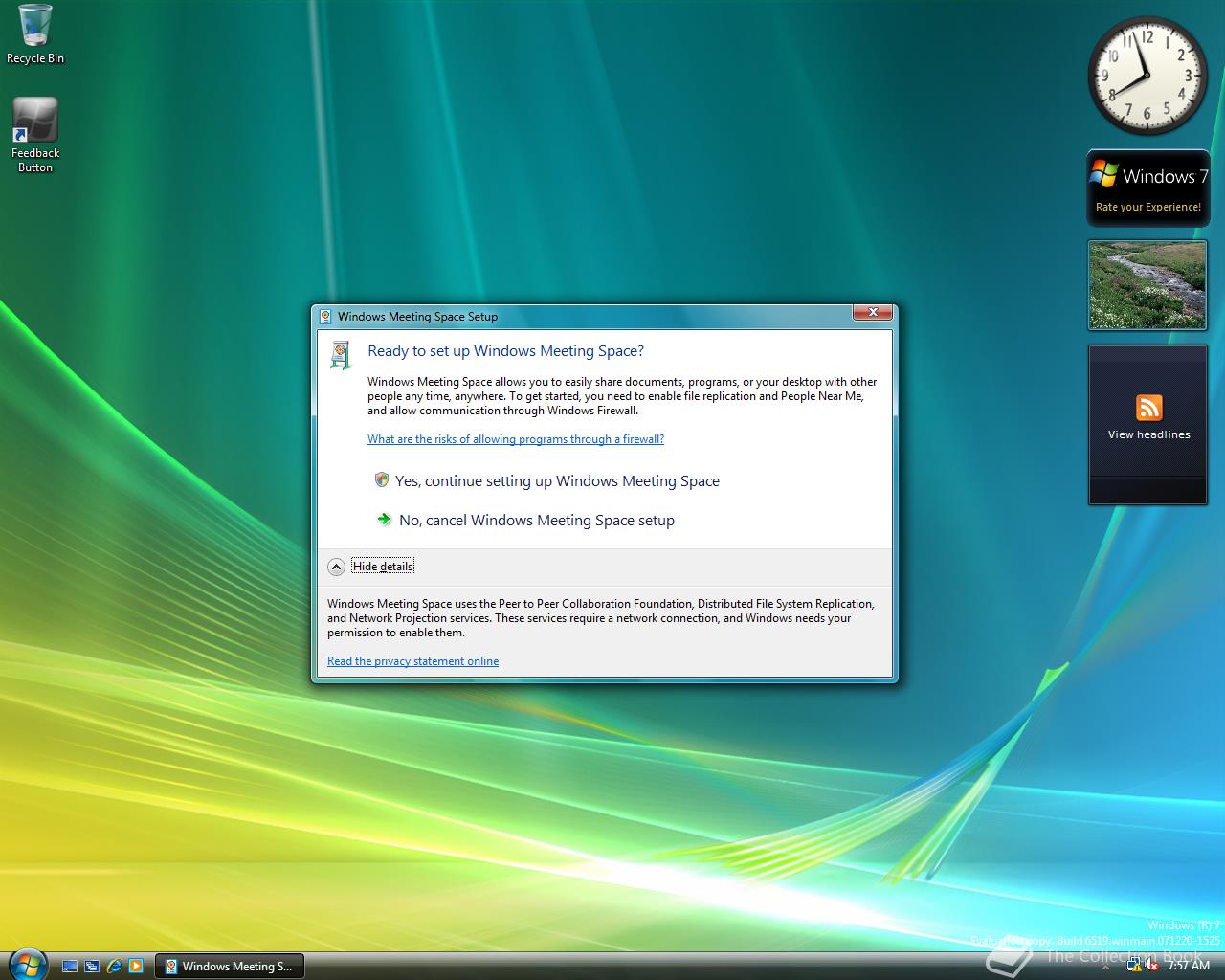Click Show Desktop in Quick Launch
Screen dimensions: 1225x980
click(x=70, y=967)
